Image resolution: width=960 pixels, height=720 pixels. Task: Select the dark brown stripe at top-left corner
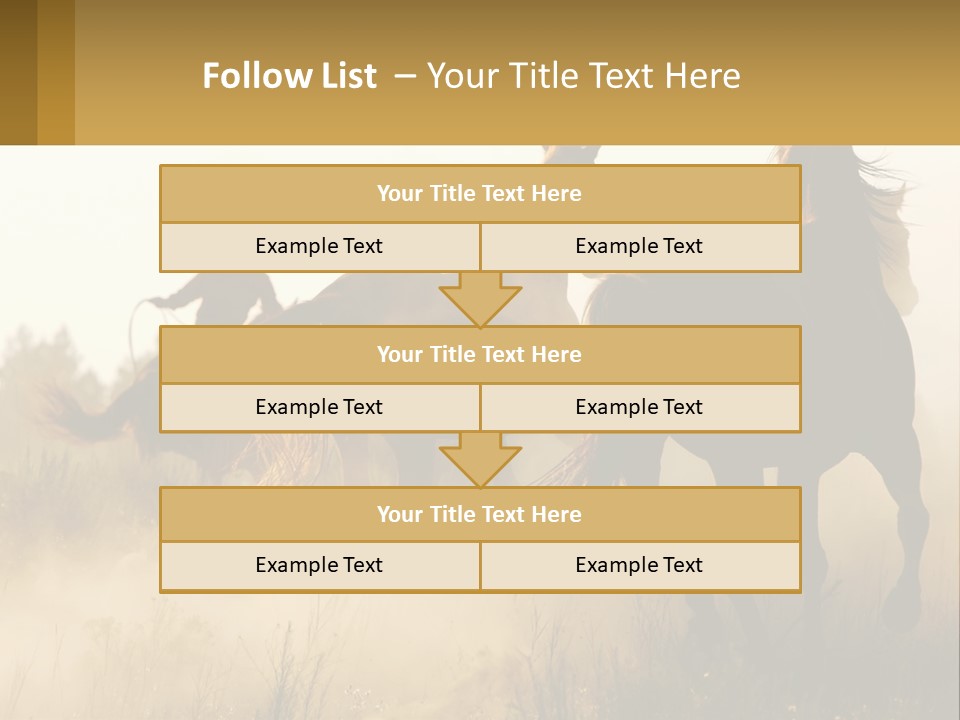(x=18, y=72)
